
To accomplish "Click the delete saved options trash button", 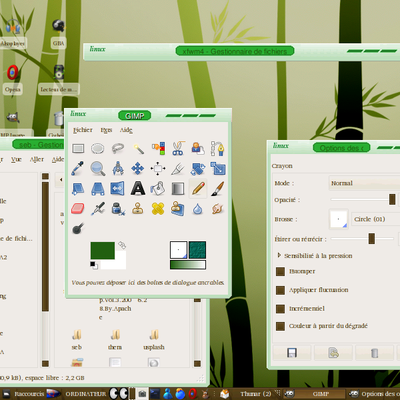I will (374, 353).
